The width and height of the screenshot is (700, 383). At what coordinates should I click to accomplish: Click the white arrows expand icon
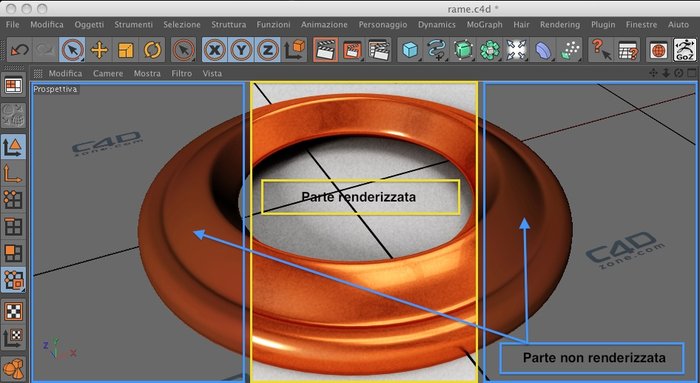click(516, 50)
